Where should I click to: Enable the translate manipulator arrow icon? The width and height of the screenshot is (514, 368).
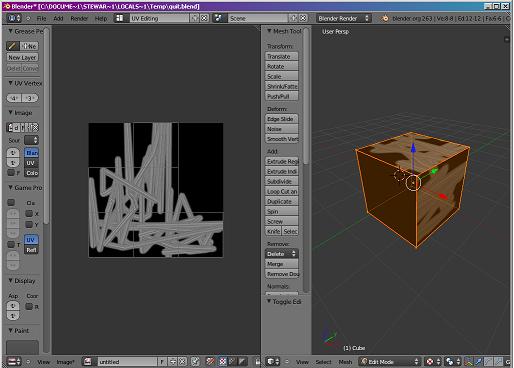(x=478, y=361)
